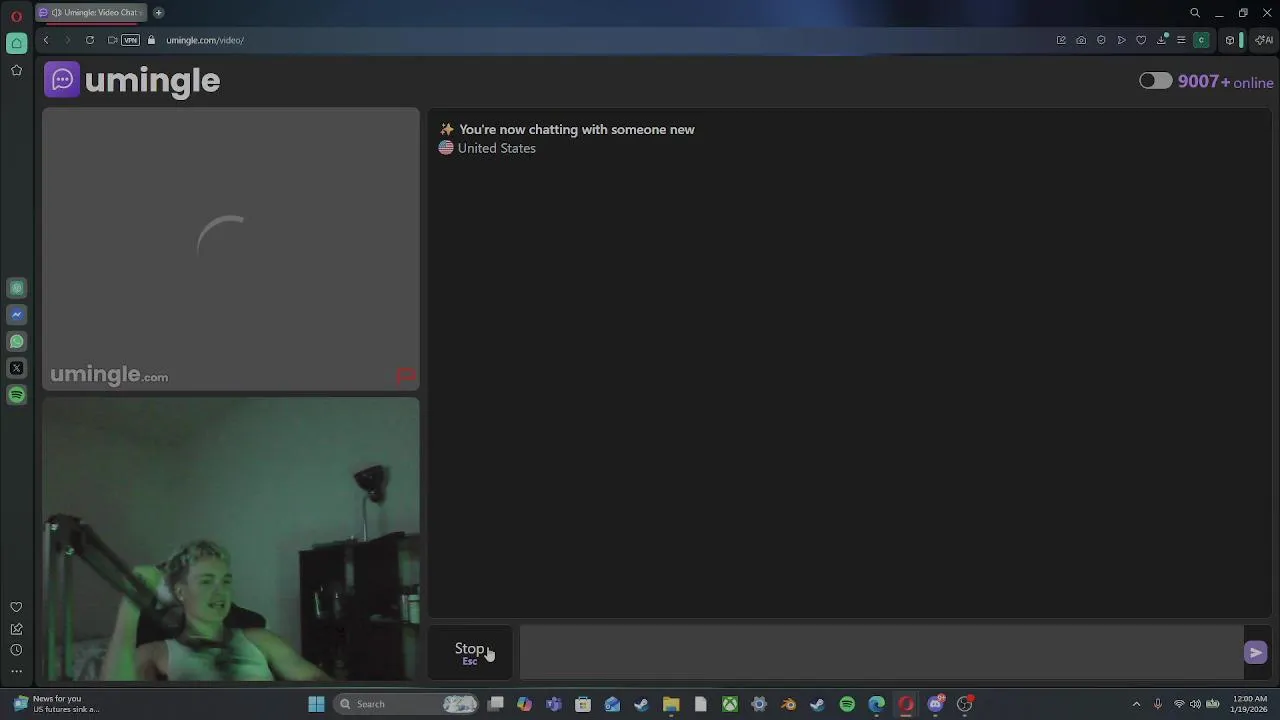
Task: Click the site lock security icon
Action: 152,40
